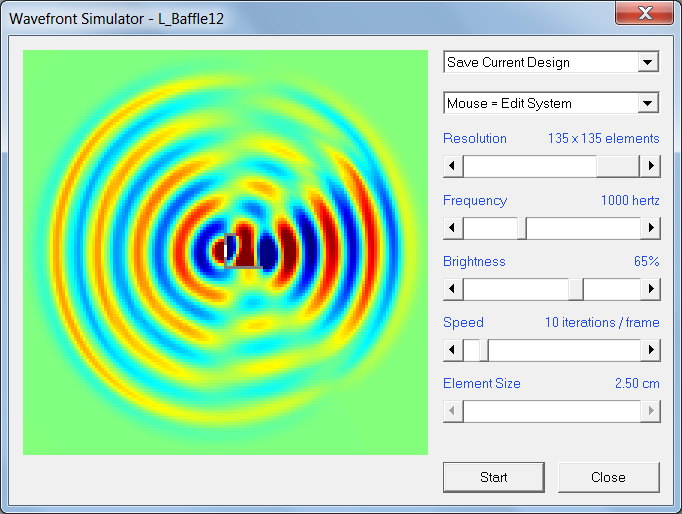Click the Resolution label
Image resolution: width=682 pixels, height=514 pixels.
[475, 138]
